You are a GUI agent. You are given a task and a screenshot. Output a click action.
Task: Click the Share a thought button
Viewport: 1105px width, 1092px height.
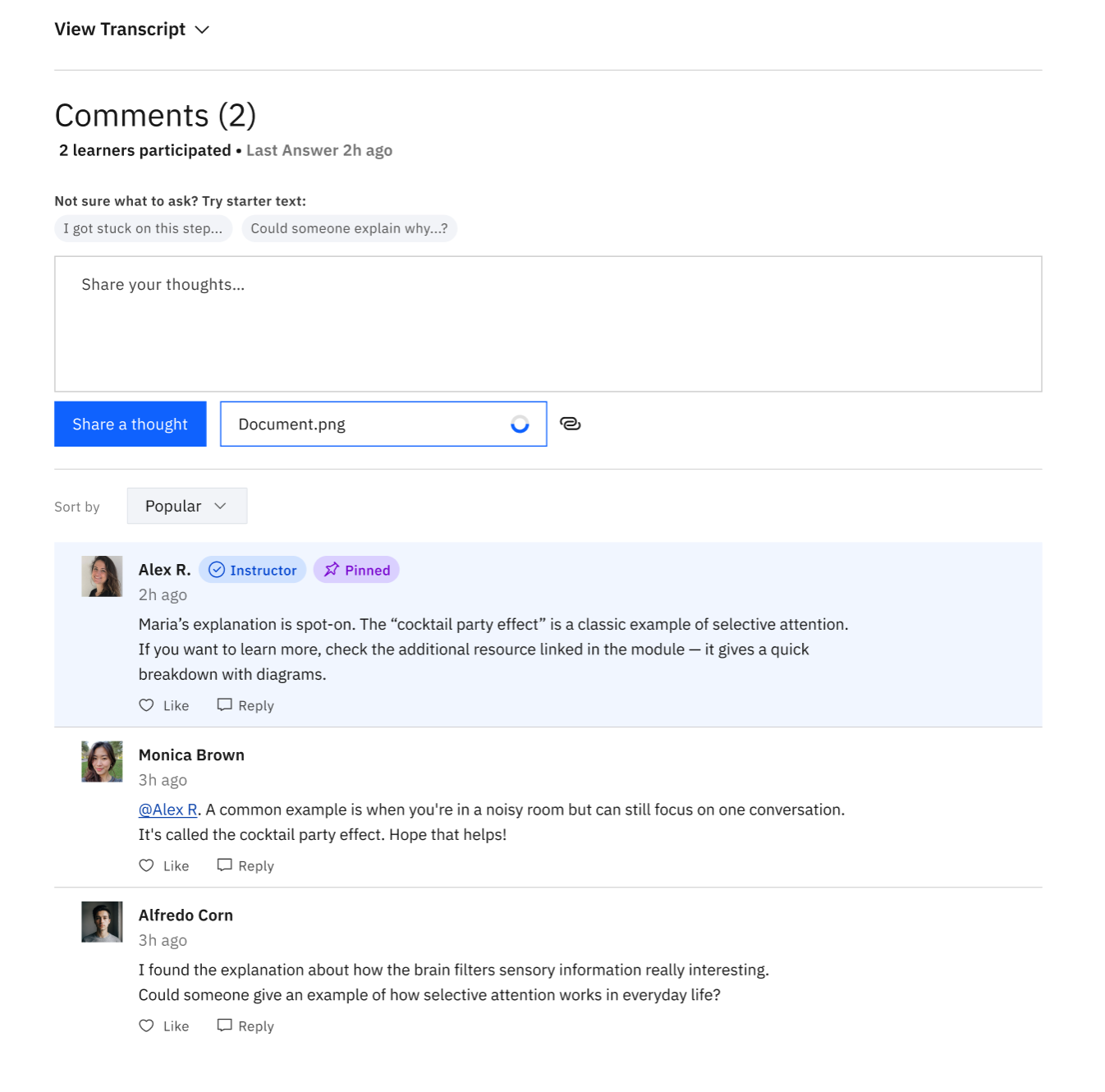click(x=131, y=424)
